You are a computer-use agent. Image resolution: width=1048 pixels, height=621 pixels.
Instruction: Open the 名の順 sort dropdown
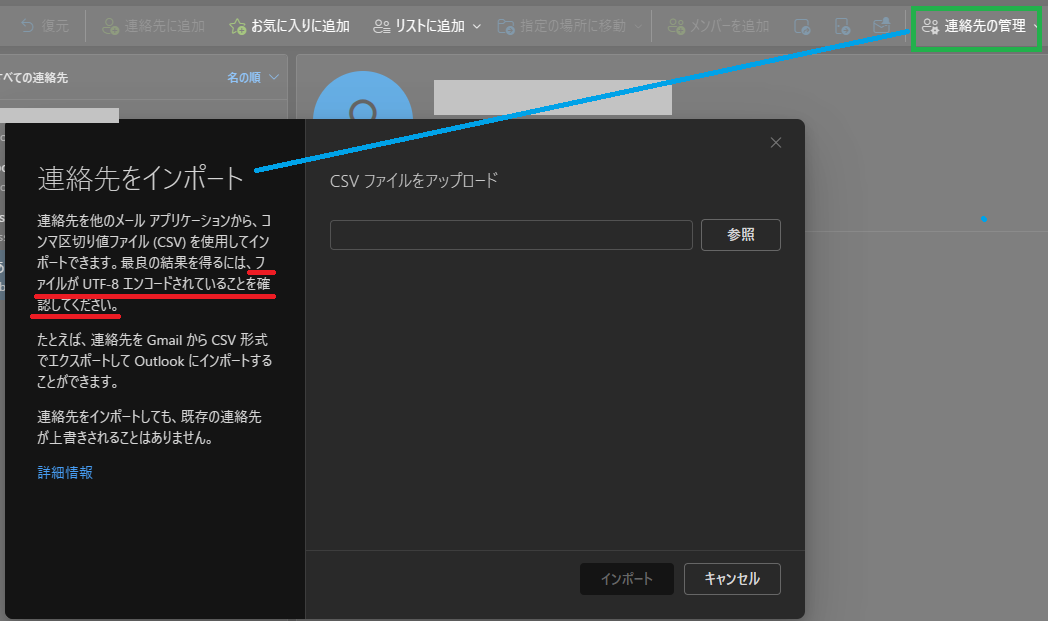click(253, 78)
